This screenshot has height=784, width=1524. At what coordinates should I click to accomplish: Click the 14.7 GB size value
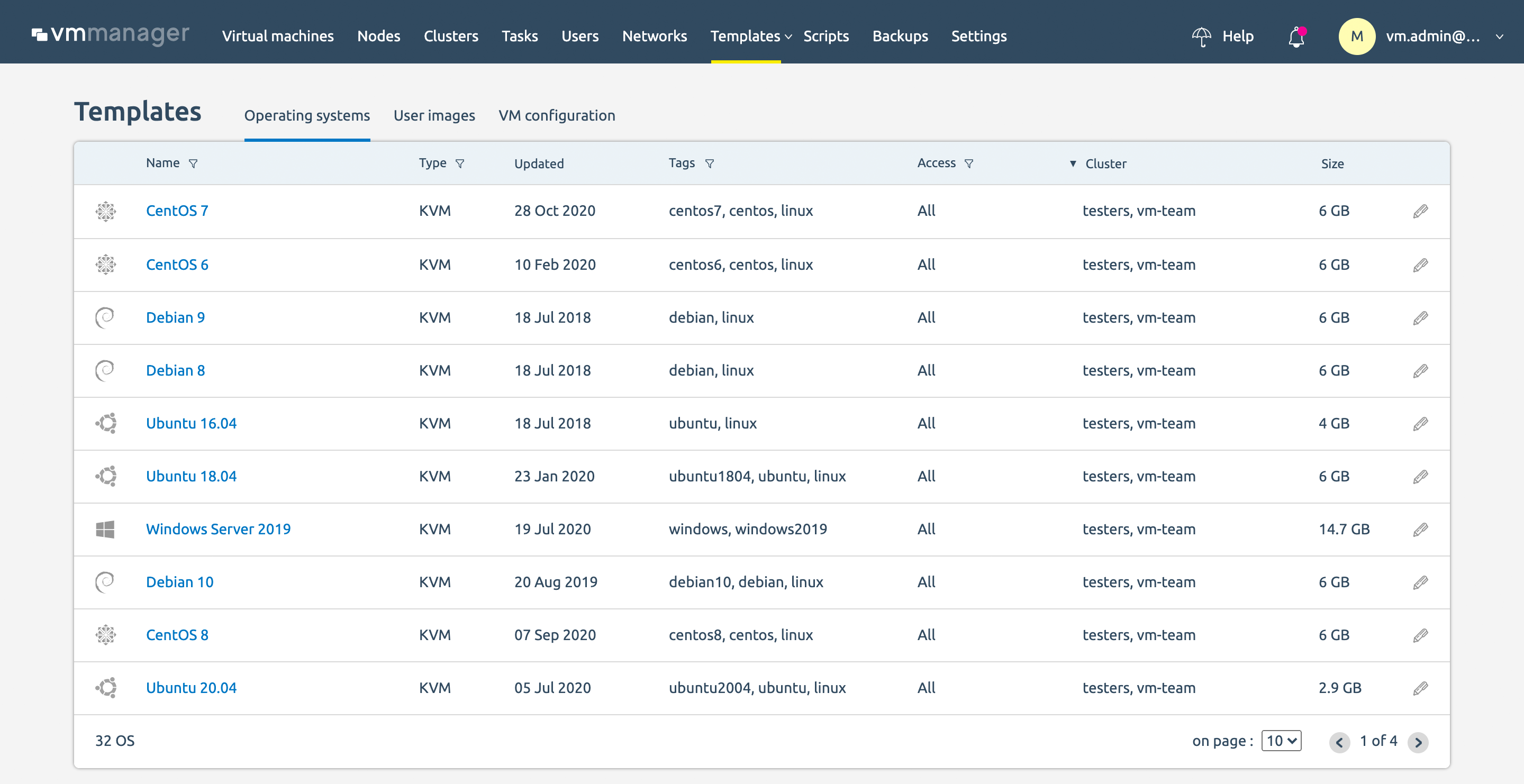1344,530
